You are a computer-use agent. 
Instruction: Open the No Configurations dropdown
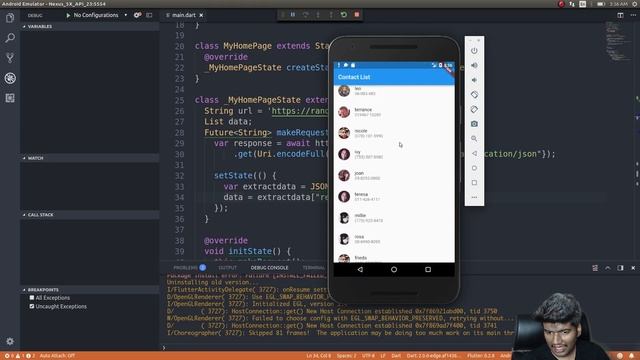coord(100,15)
